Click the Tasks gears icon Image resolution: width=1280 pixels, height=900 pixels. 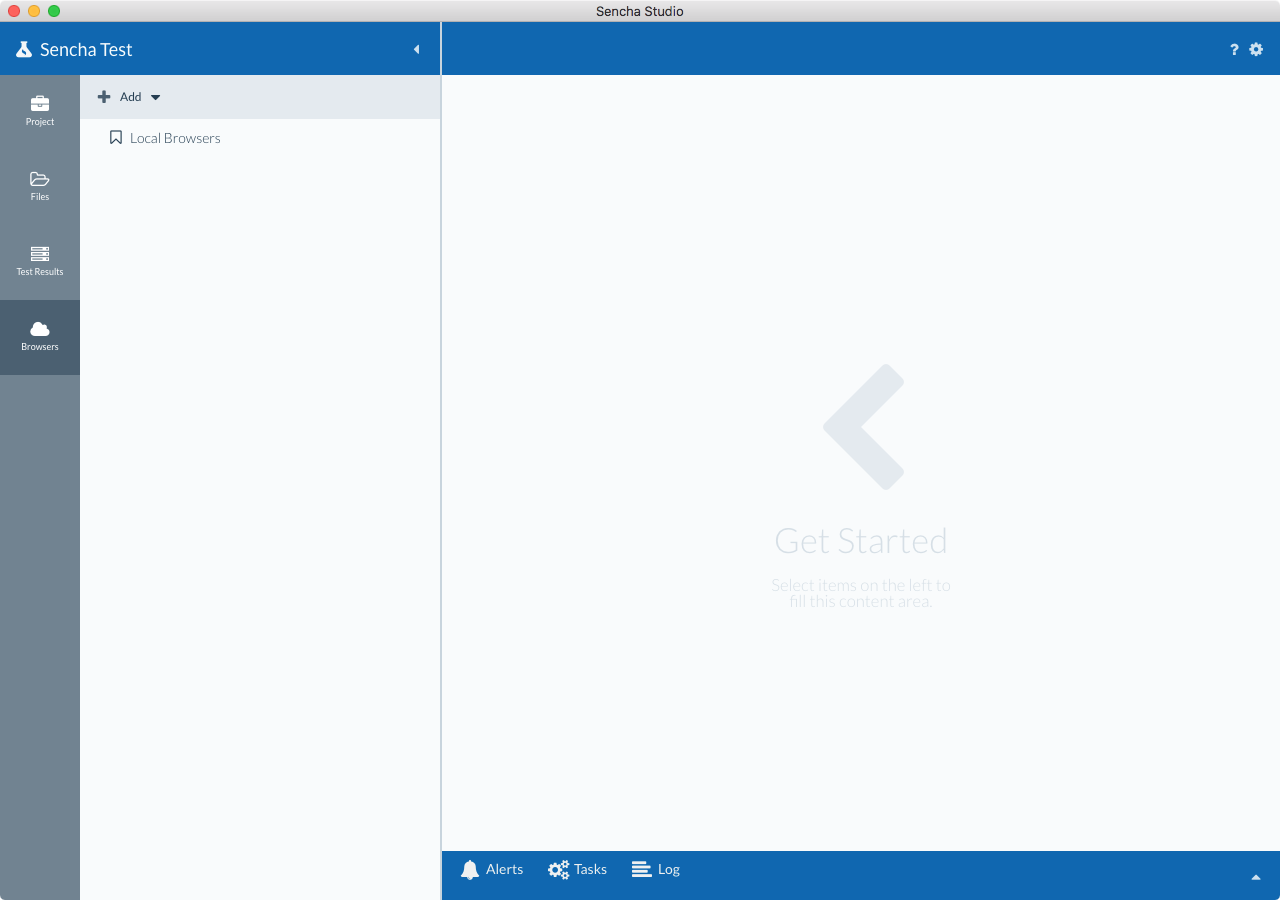559,870
